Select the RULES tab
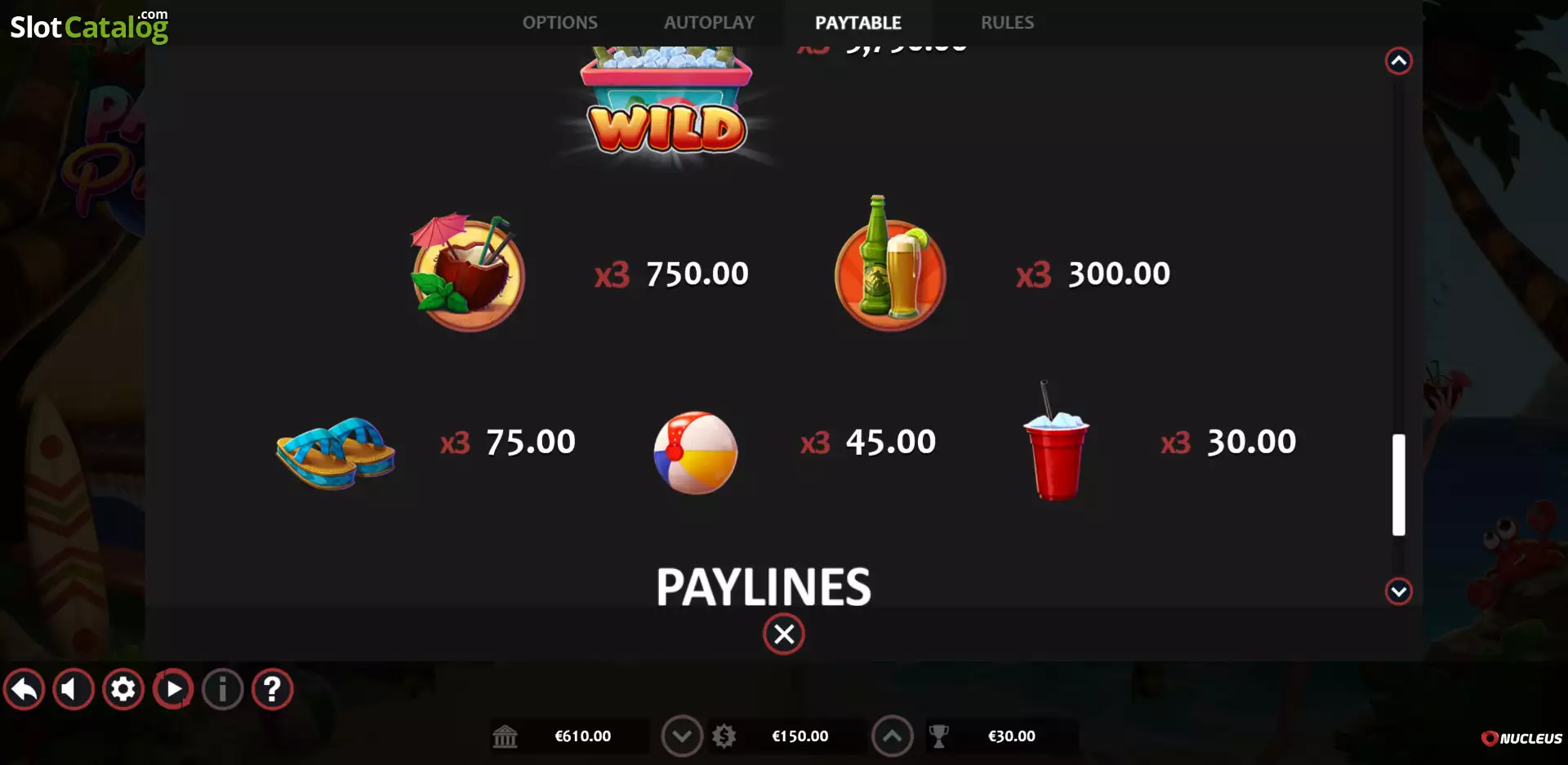 (1008, 23)
